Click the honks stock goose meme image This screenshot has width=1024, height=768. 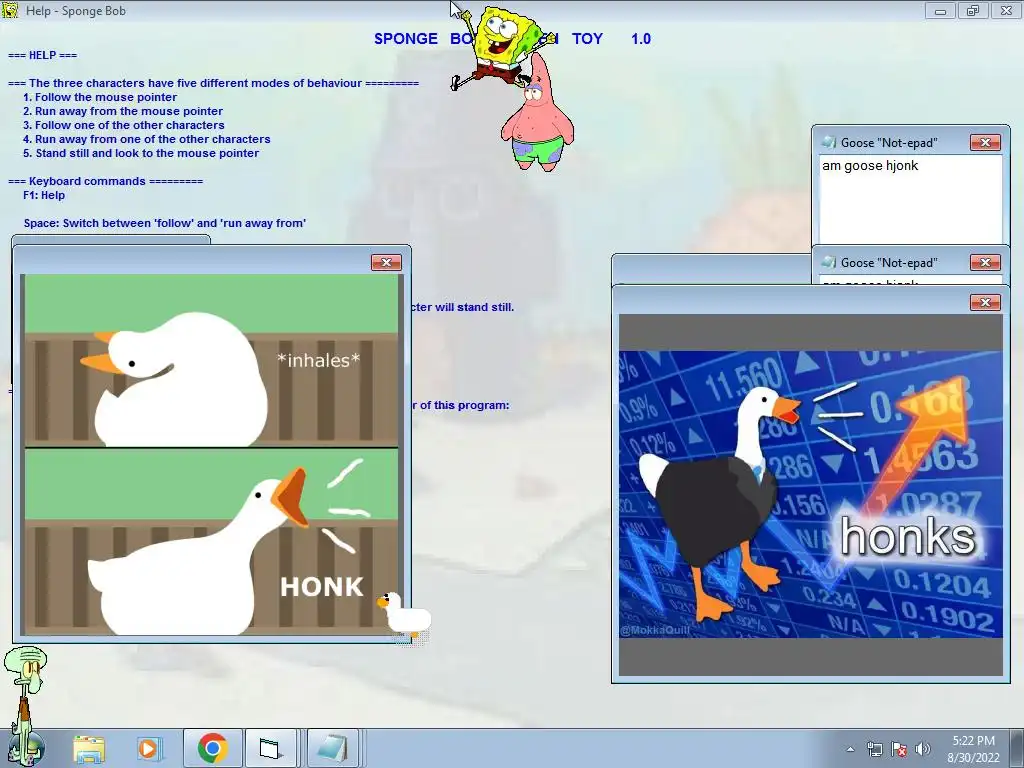pos(810,494)
